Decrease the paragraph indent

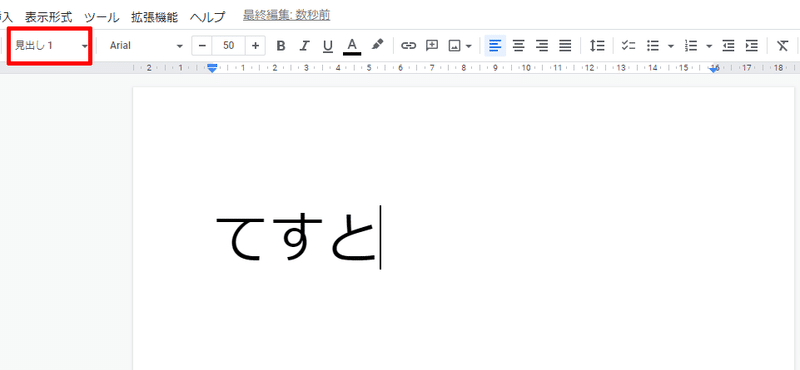point(729,46)
